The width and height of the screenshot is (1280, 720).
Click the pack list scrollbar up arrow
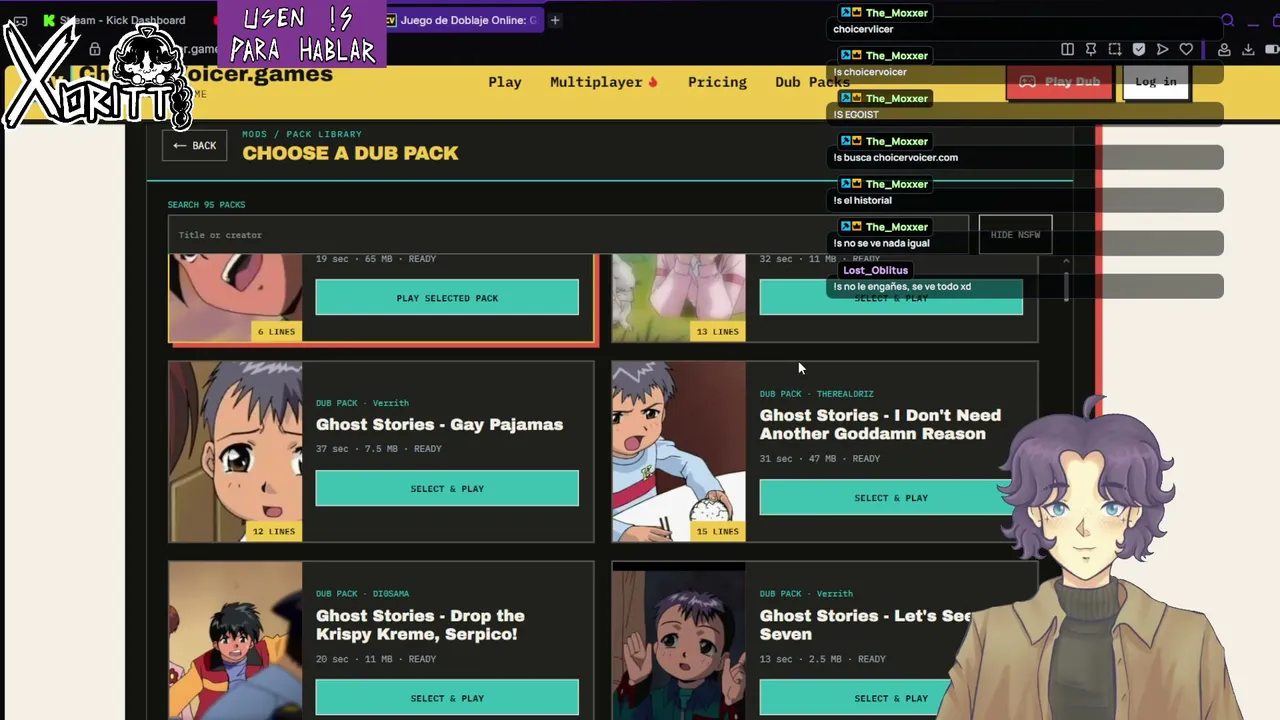[1065, 261]
